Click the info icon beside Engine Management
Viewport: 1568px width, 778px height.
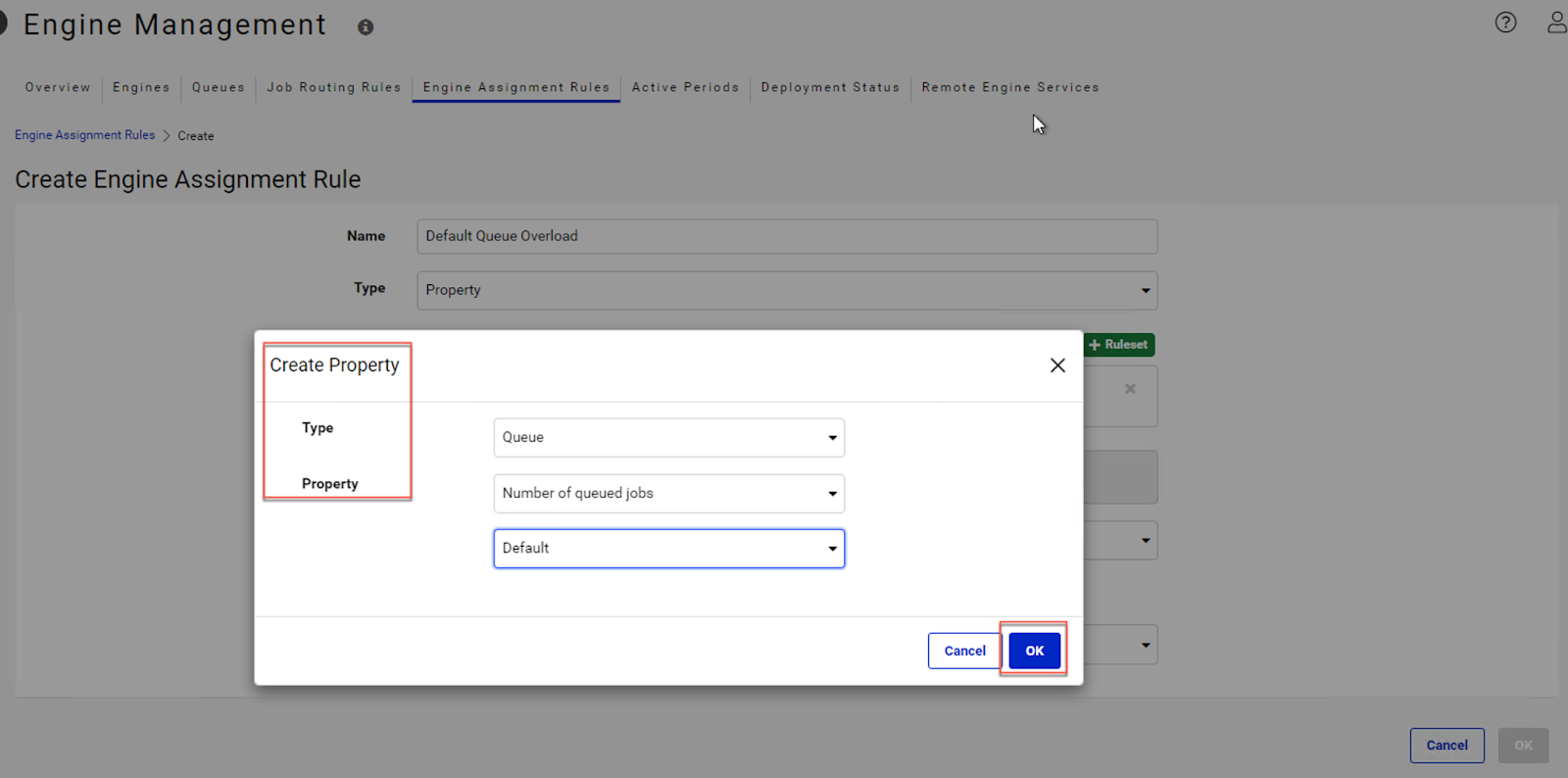[366, 27]
